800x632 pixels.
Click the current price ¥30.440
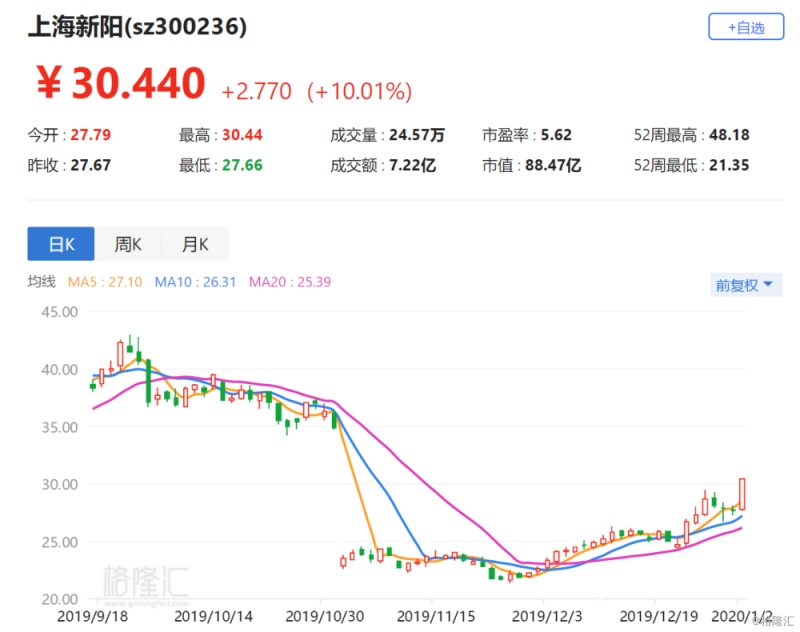(120, 84)
